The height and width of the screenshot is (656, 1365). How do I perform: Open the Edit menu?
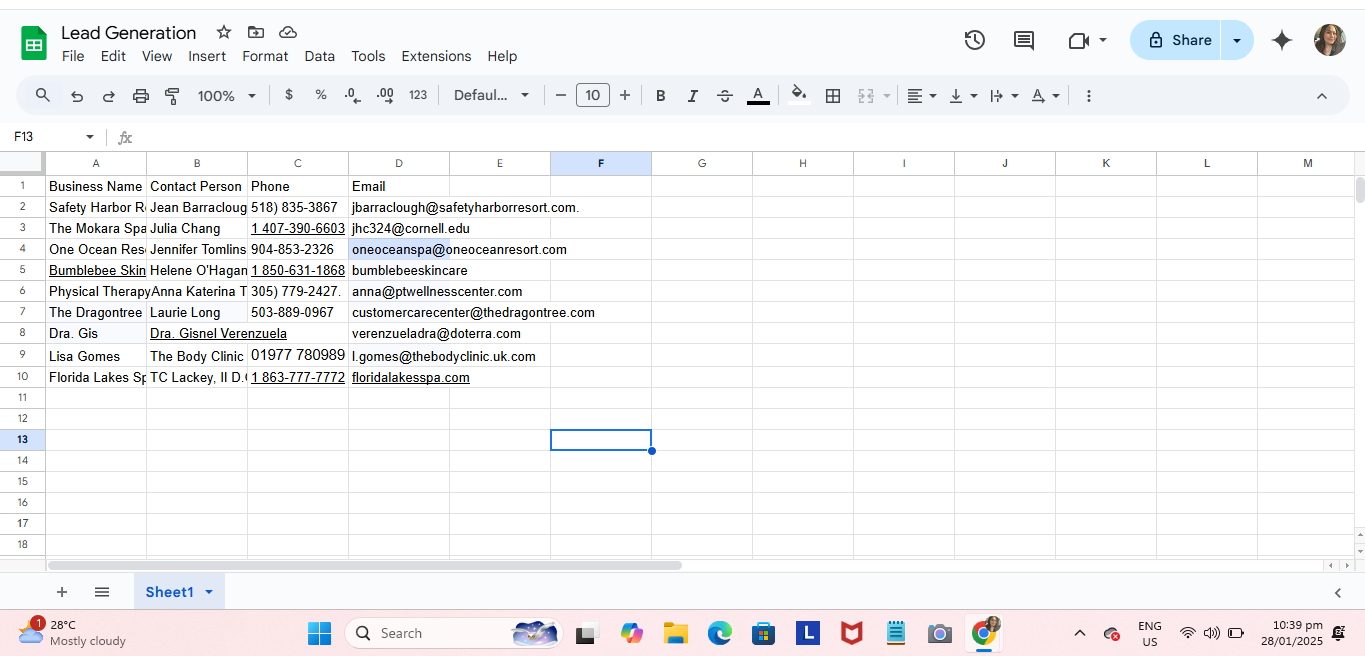click(x=113, y=56)
